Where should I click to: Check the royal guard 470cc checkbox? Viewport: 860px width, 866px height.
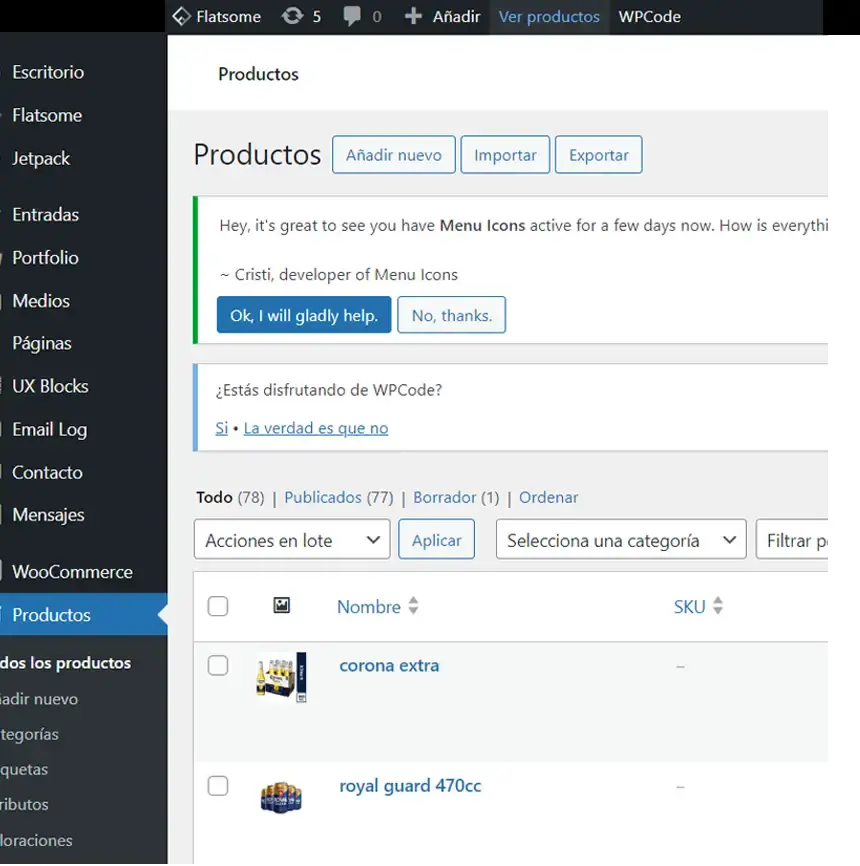tap(218, 786)
